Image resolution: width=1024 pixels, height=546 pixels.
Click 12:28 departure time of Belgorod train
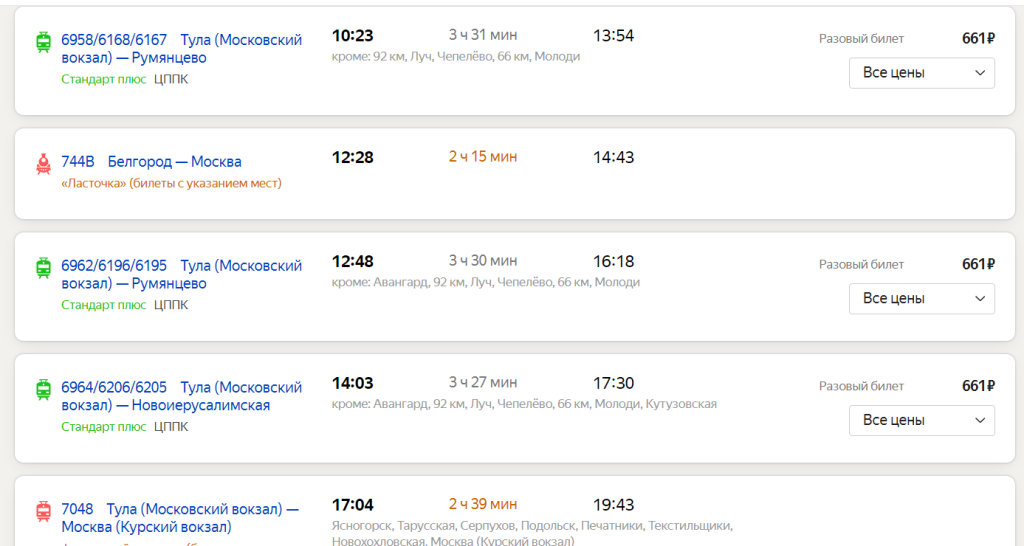tap(353, 158)
